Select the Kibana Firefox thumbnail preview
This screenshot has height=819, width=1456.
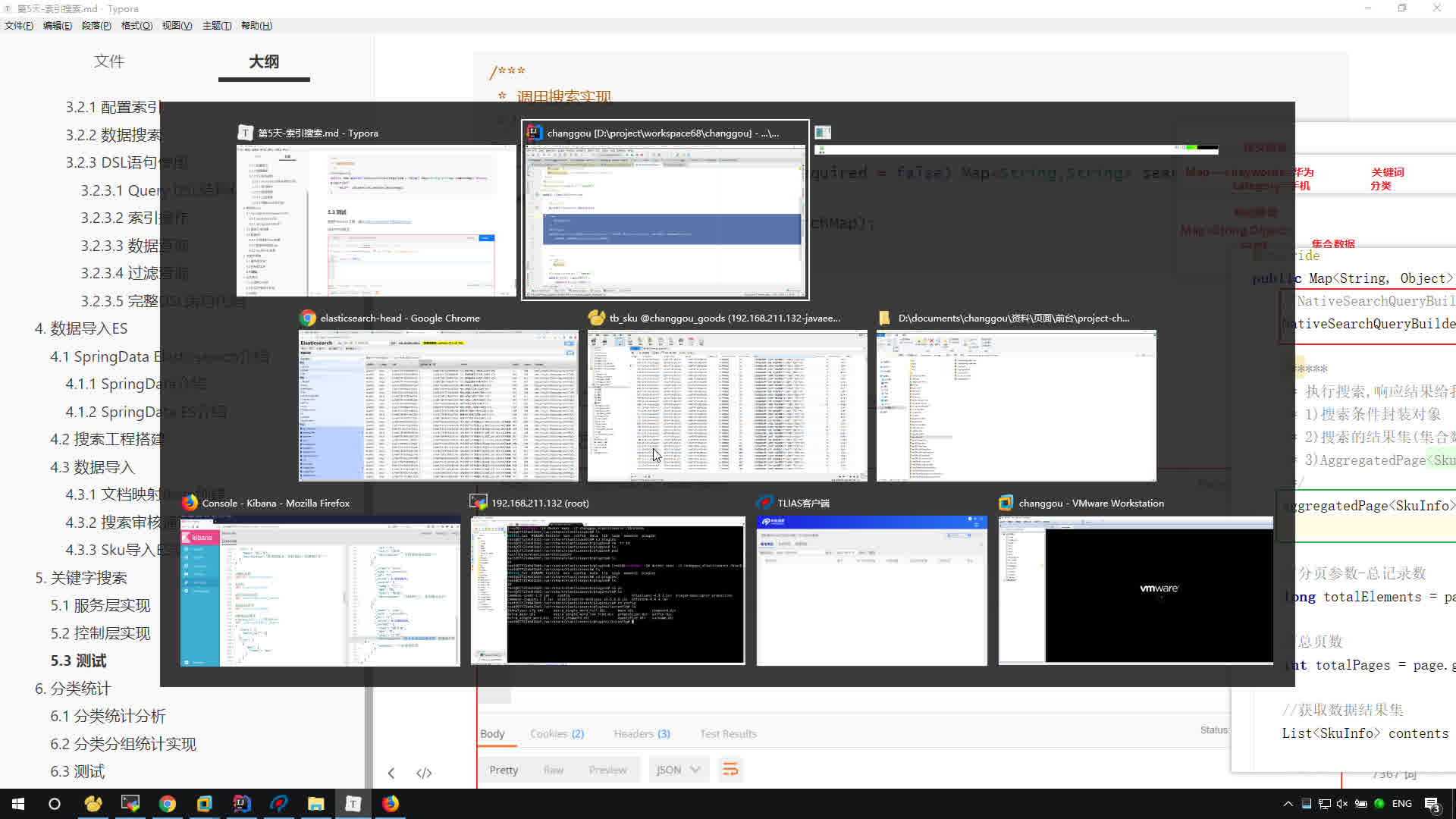[320, 591]
